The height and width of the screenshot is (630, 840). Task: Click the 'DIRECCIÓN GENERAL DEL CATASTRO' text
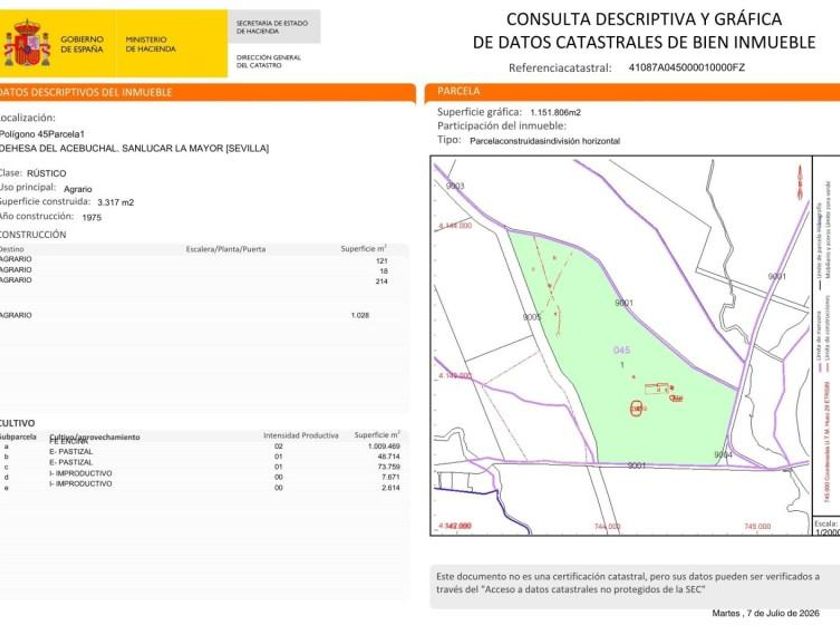point(268,61)
